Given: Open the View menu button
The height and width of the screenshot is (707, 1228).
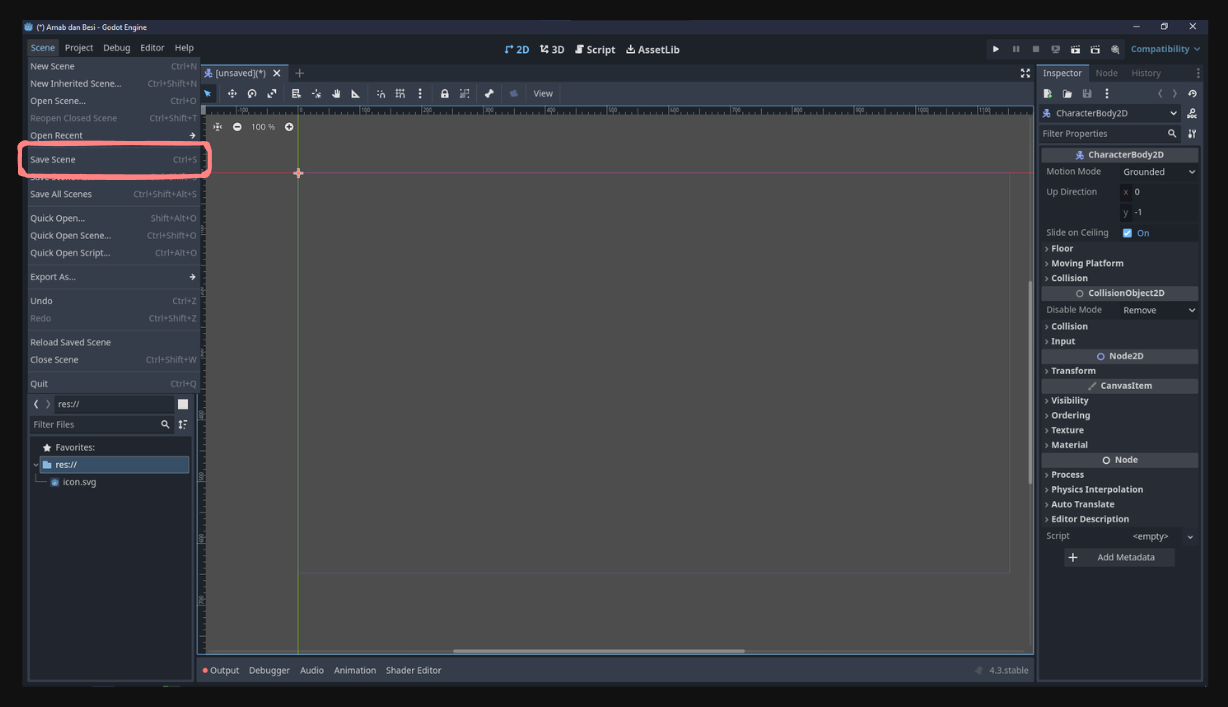Looking at the screenshot, I should click(543, 93).
